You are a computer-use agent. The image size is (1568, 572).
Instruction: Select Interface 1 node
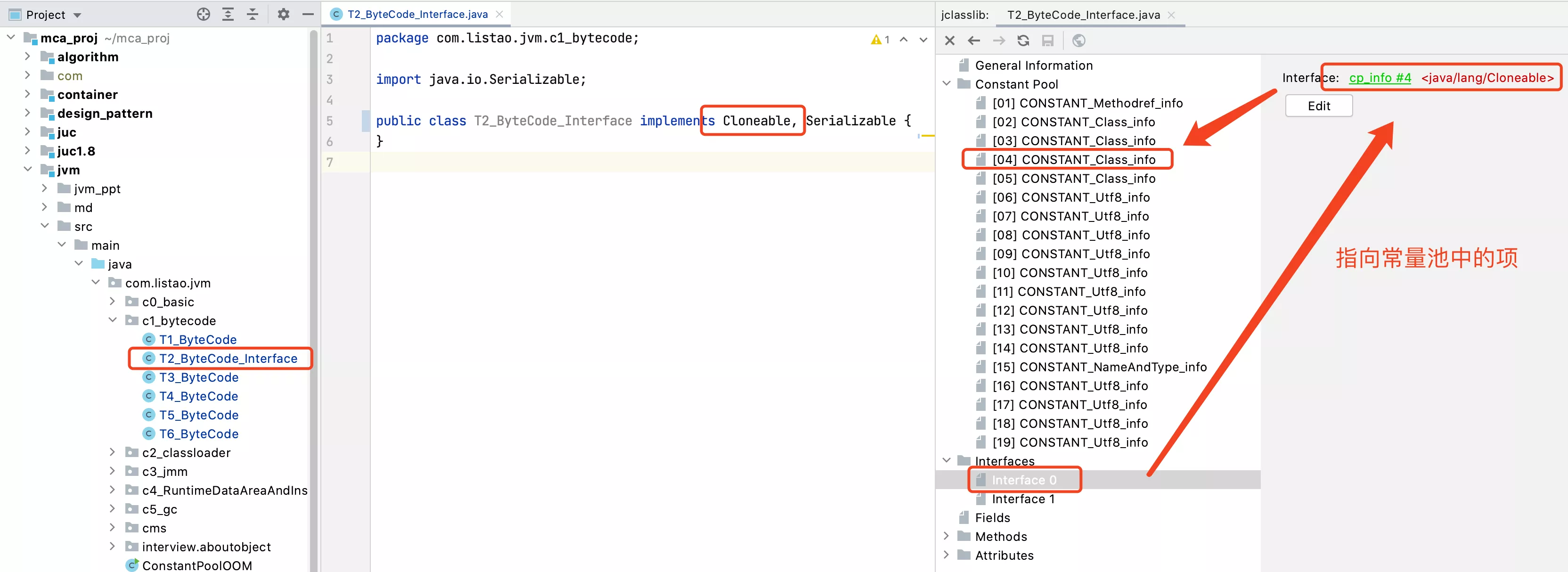coord(1022,499)
